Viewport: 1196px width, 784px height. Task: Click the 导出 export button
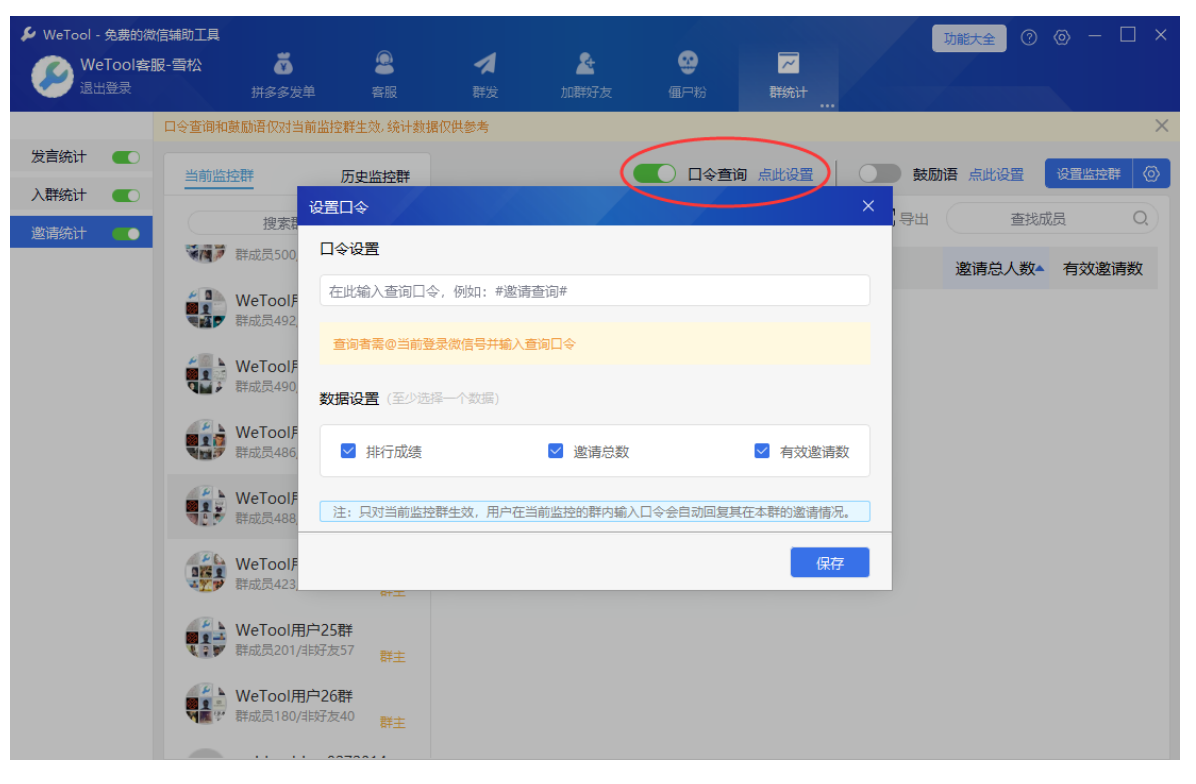[911, 220]
